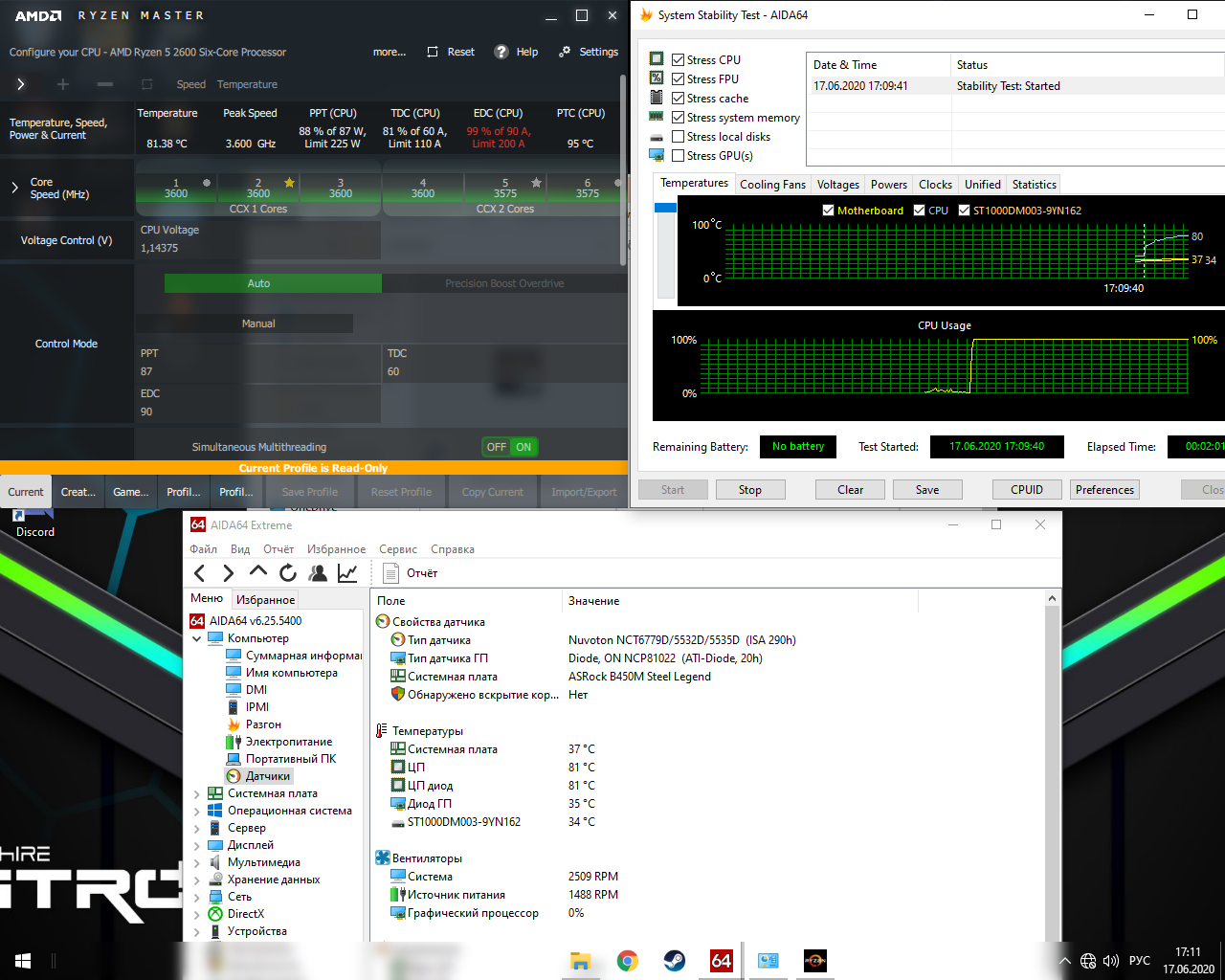Toggle Motherboard temperature graph checkbox
This screenshot has height=980, width=1225.
pos(828,211)
